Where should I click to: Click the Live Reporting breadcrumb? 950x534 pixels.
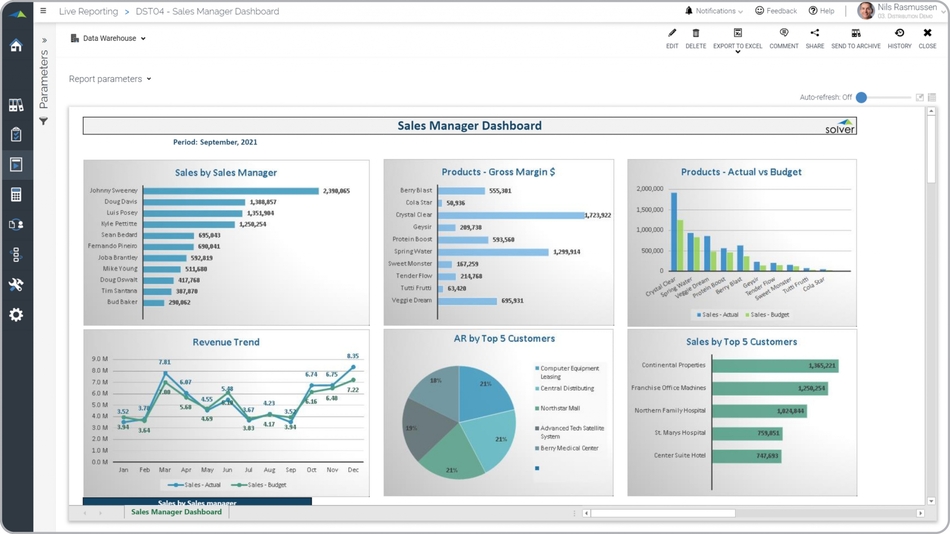(x=88, y=12)
